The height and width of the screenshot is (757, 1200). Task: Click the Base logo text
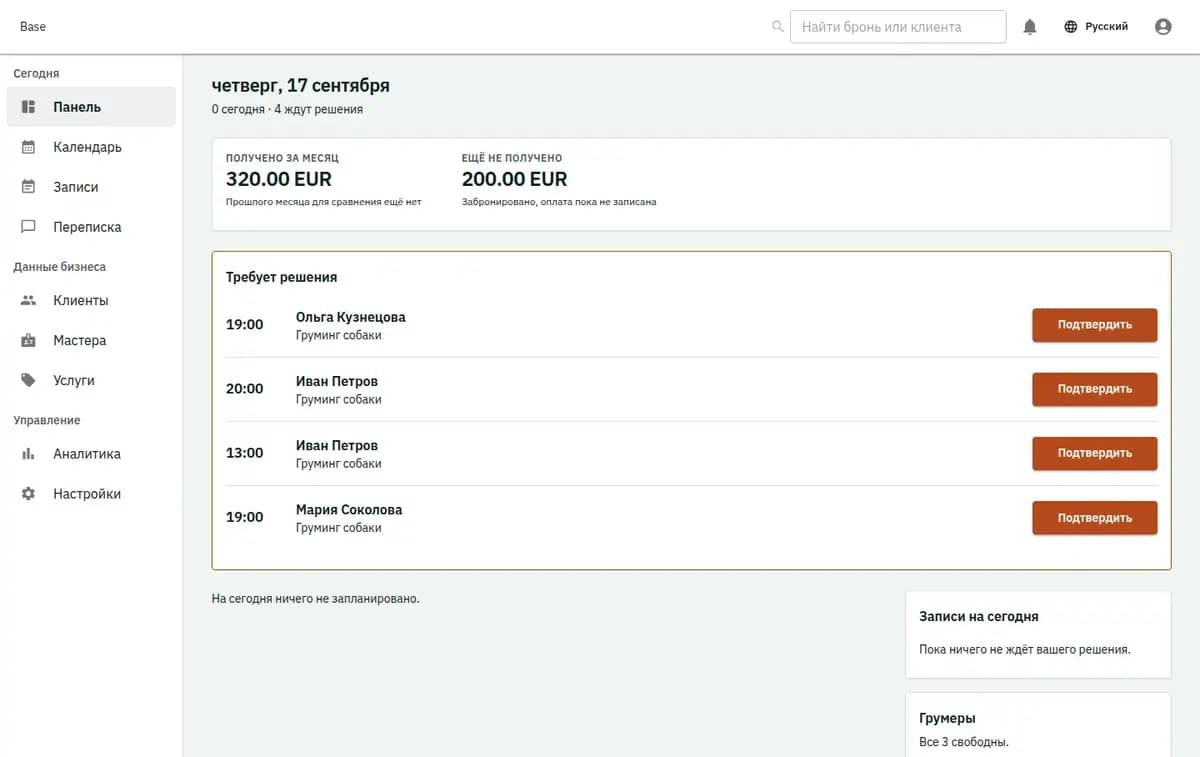click(33, 27)
